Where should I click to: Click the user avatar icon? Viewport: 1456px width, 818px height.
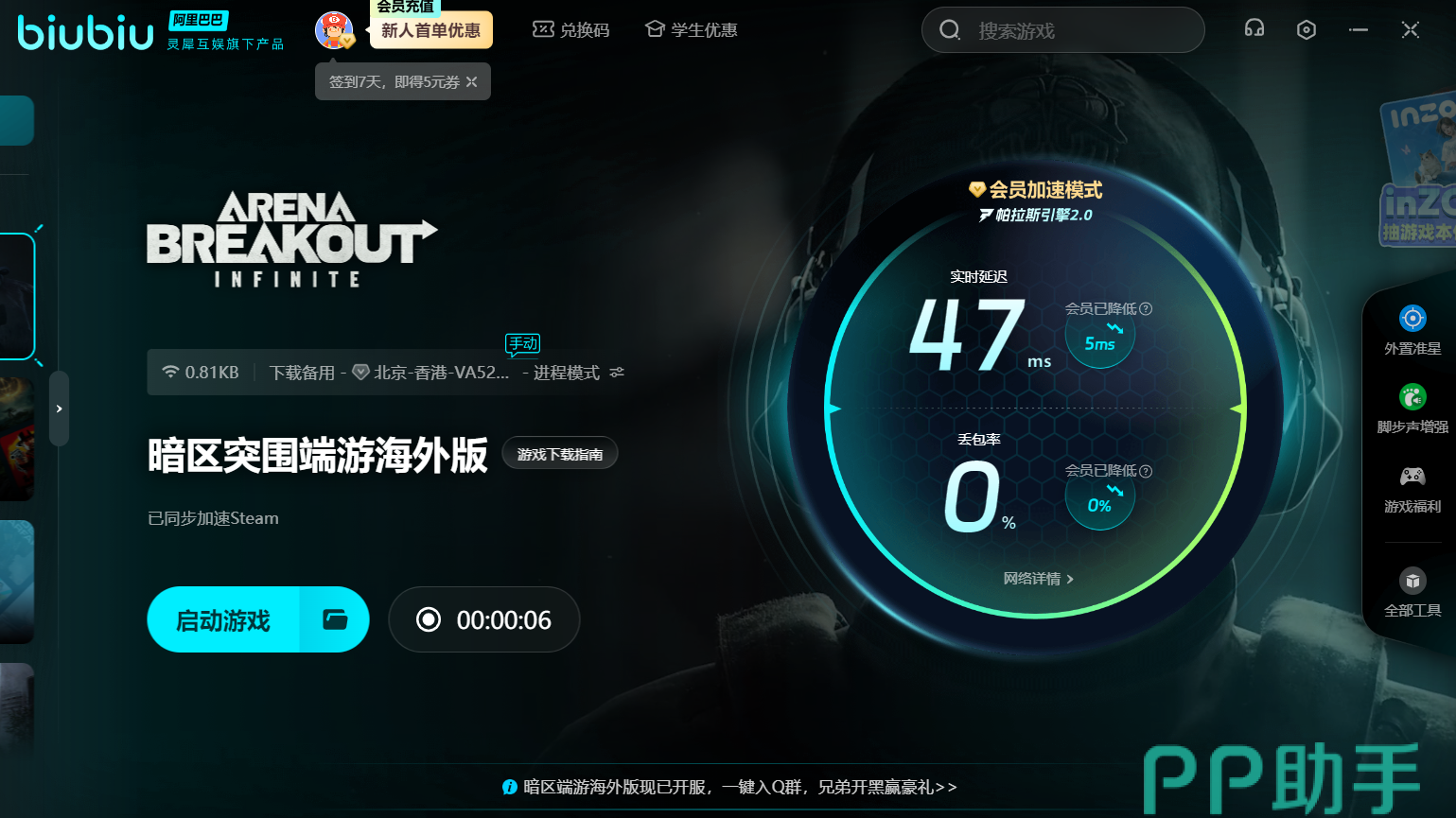(333, 30)
